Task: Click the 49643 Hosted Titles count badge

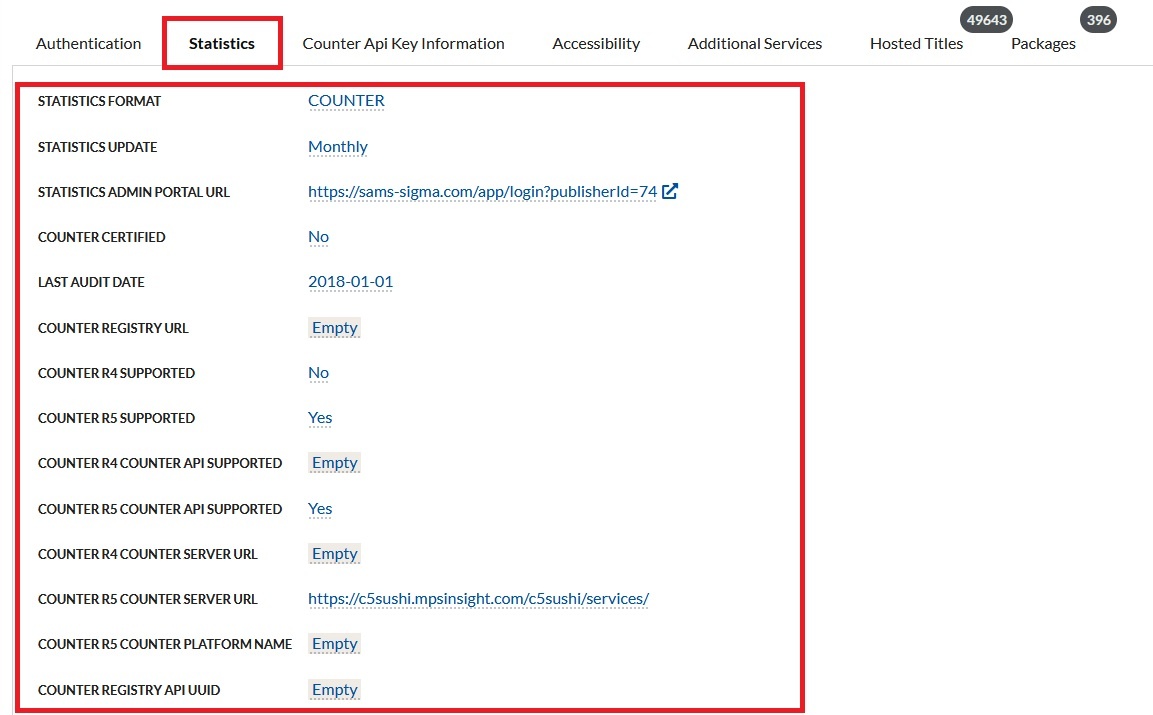Action: tap(986, 19)
